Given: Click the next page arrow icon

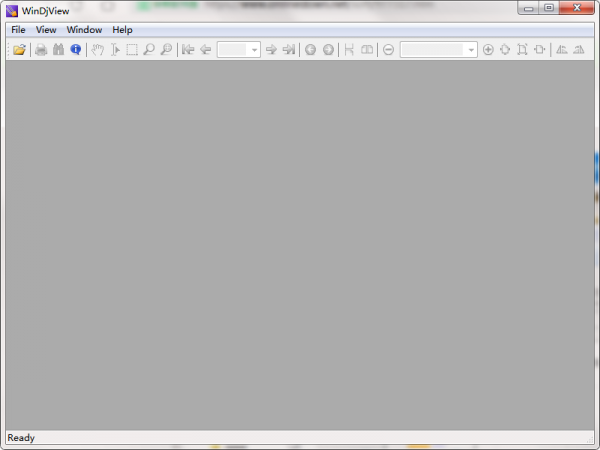Looking at the screenshot, I should coord(271,49).
